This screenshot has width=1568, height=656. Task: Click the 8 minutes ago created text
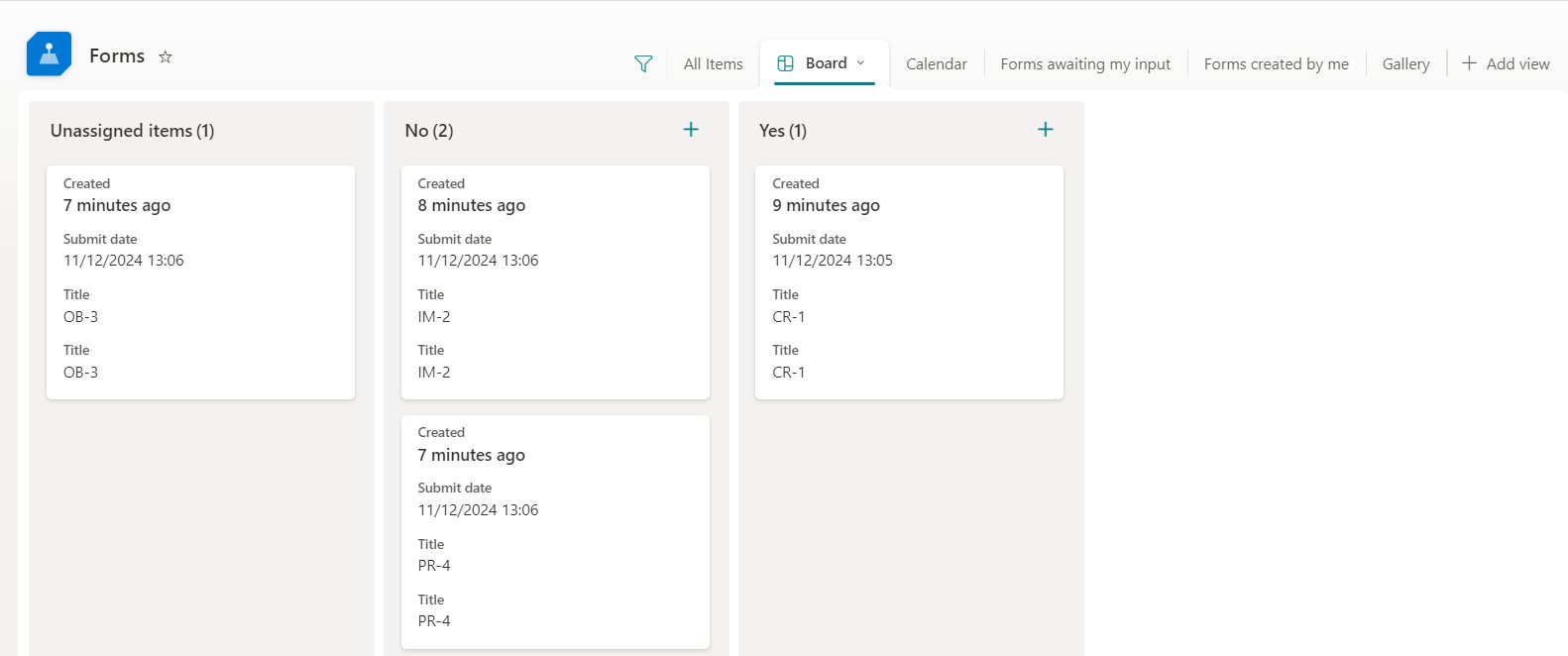472,205
